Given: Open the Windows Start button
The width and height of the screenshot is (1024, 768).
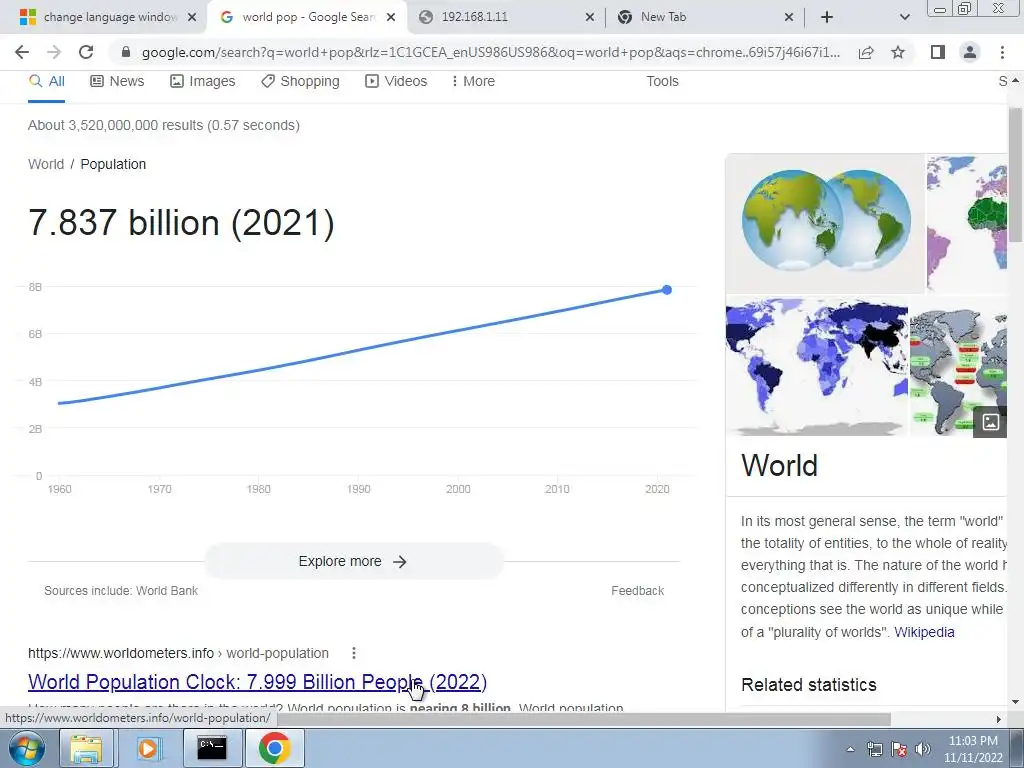Looking at the screenshot, I should tap(25, 748).
